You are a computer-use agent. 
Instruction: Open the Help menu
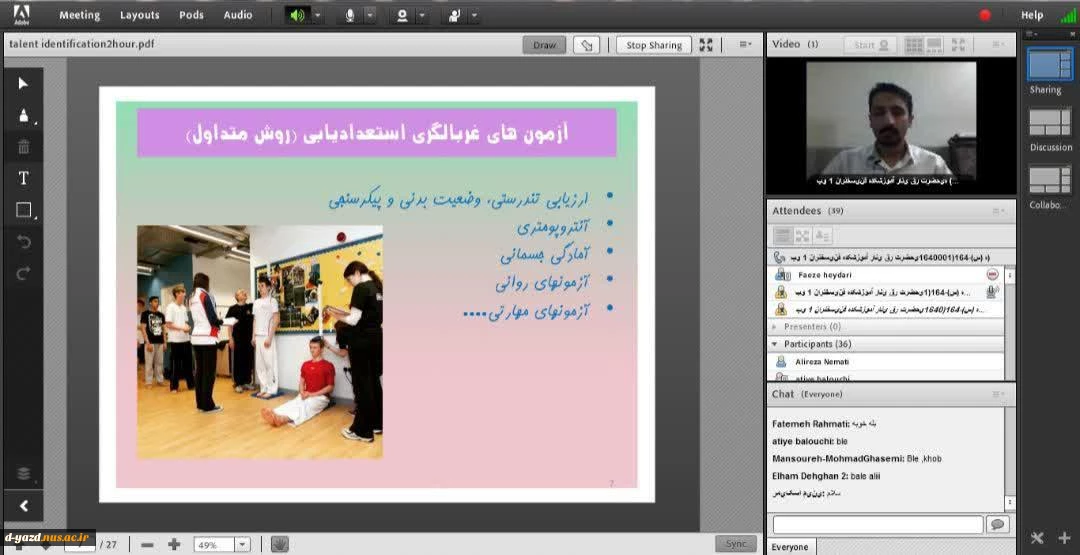pyautogui.click(x=1032, y=15)
